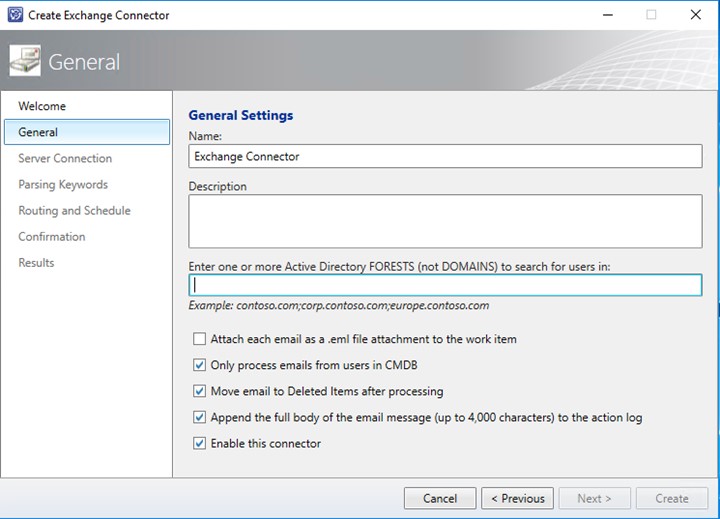Close the Create Exchange Connector window

(x=696, y=15)
